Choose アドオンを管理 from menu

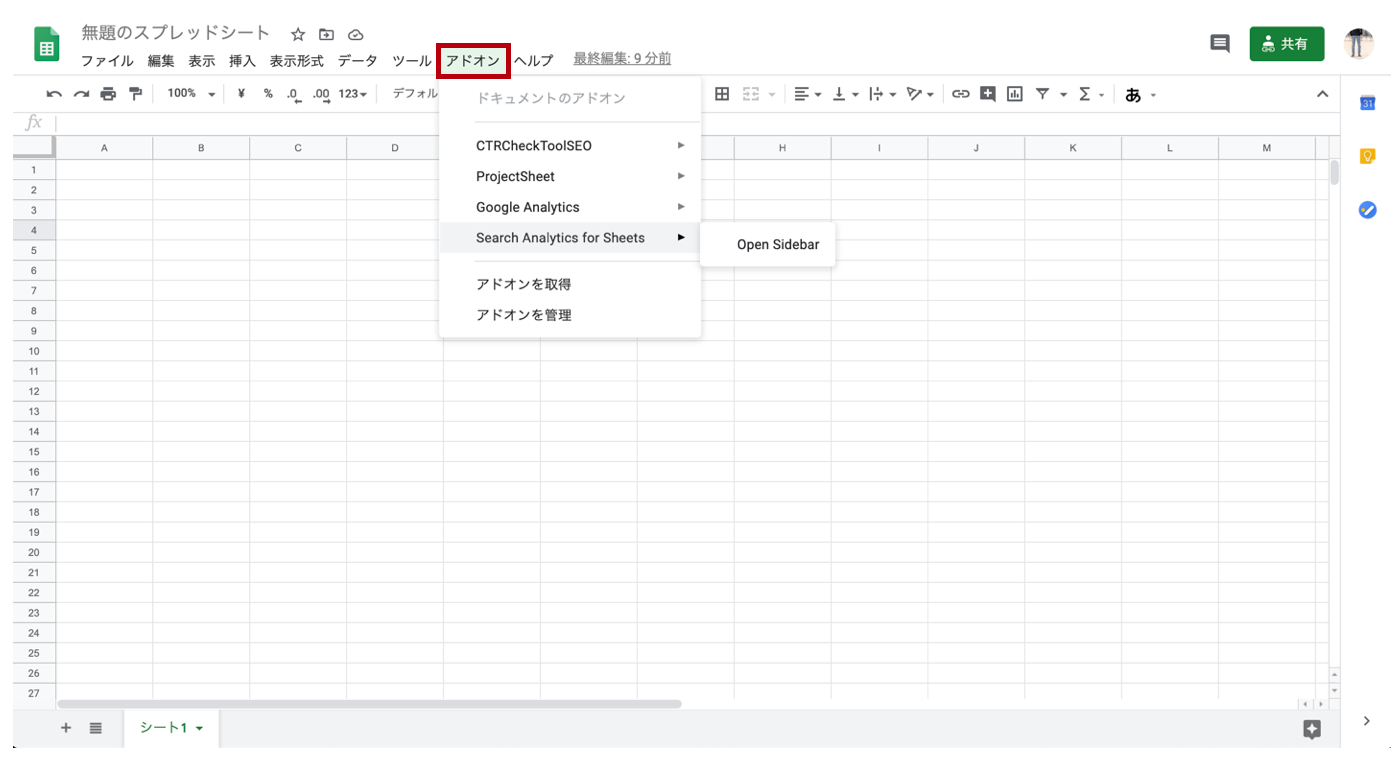coord(570,315)
